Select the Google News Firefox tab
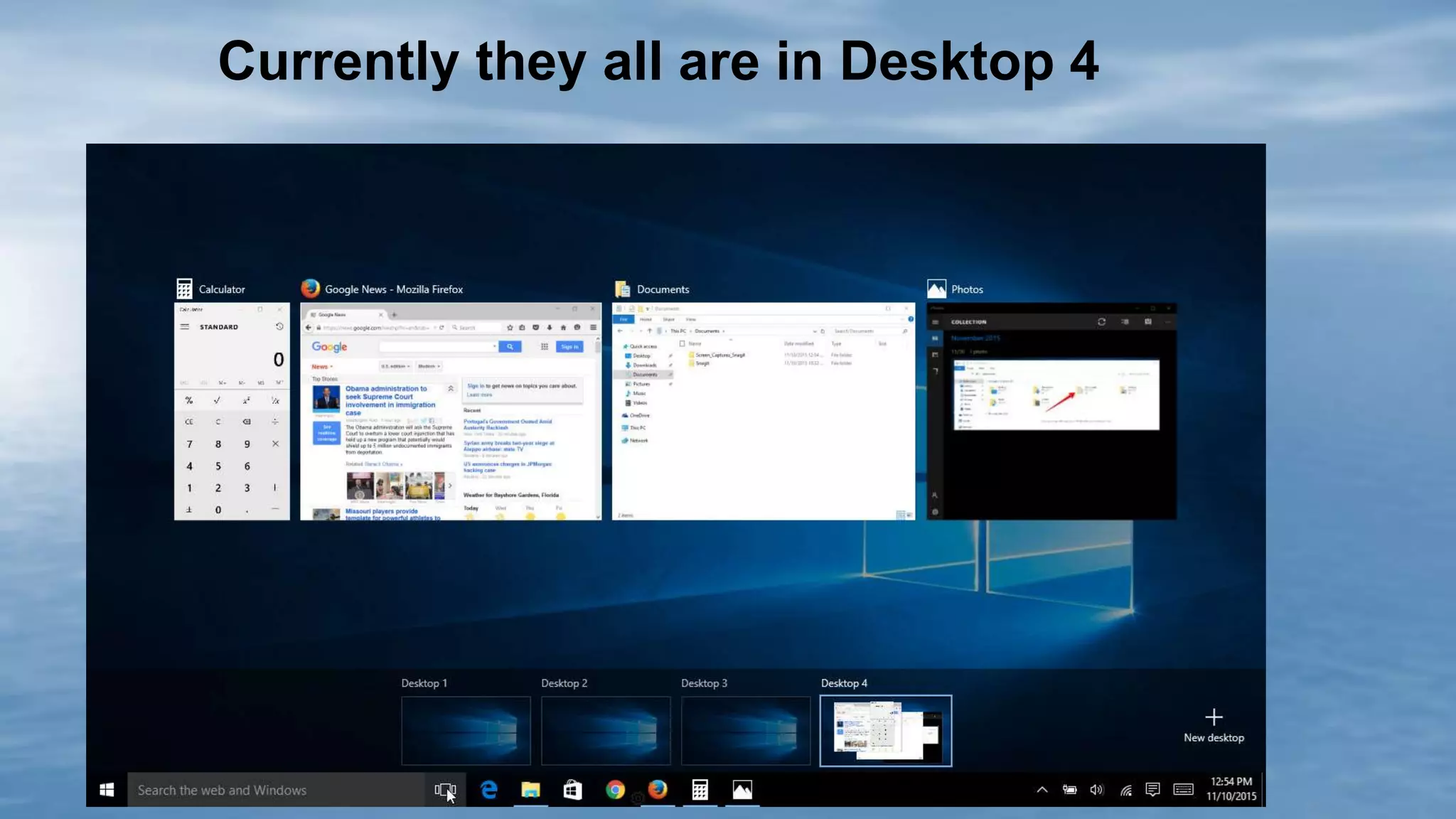The width and height of the screenshot is (1456, 819). pyautogui.click(x=346, y=314)
